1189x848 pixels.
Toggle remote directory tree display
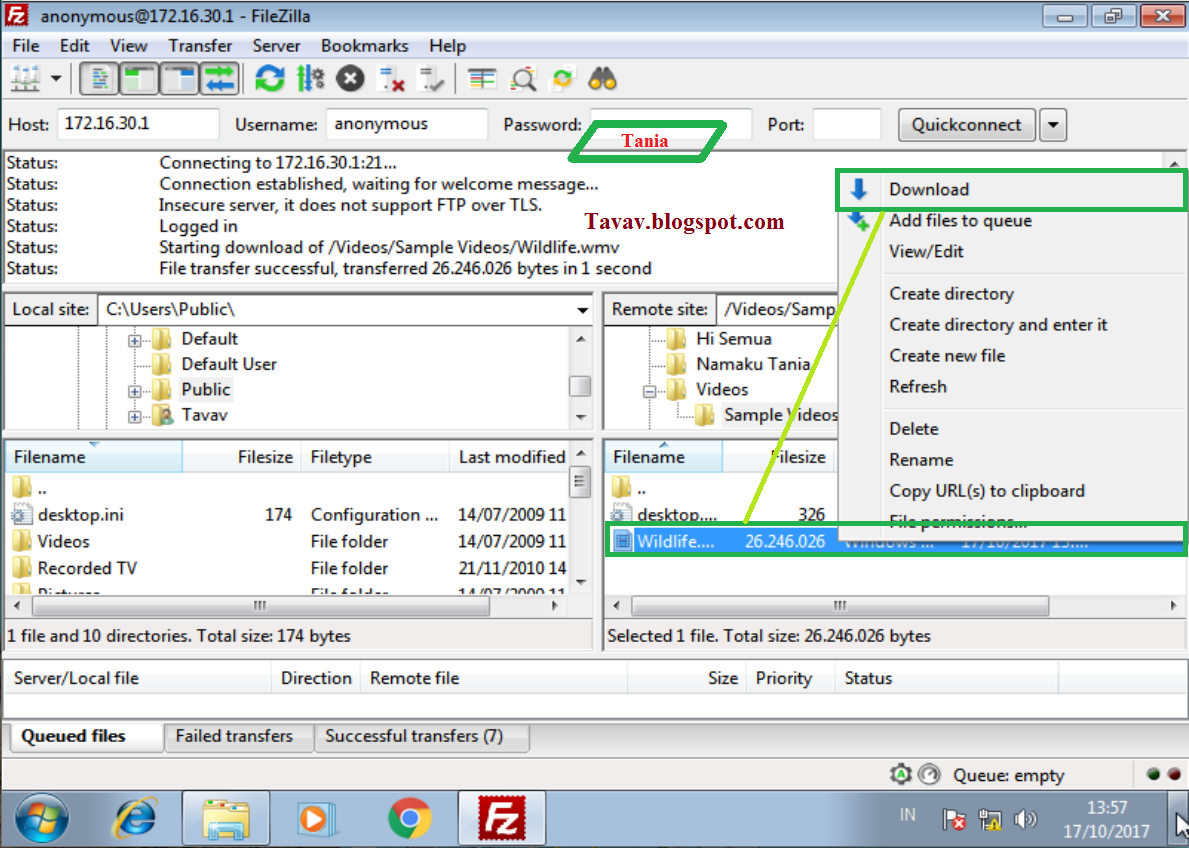180,79
